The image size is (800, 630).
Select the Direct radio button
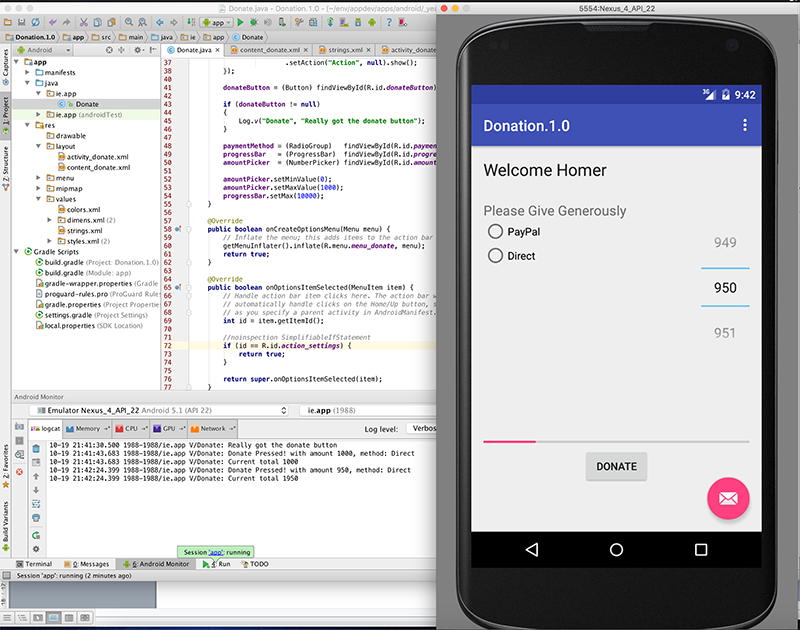(x=495, y=256)
